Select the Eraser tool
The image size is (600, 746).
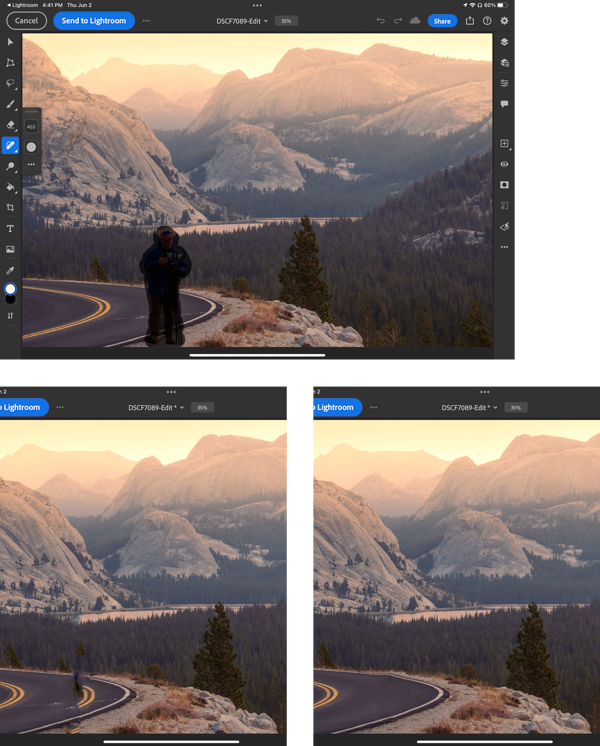pos(10,125)
